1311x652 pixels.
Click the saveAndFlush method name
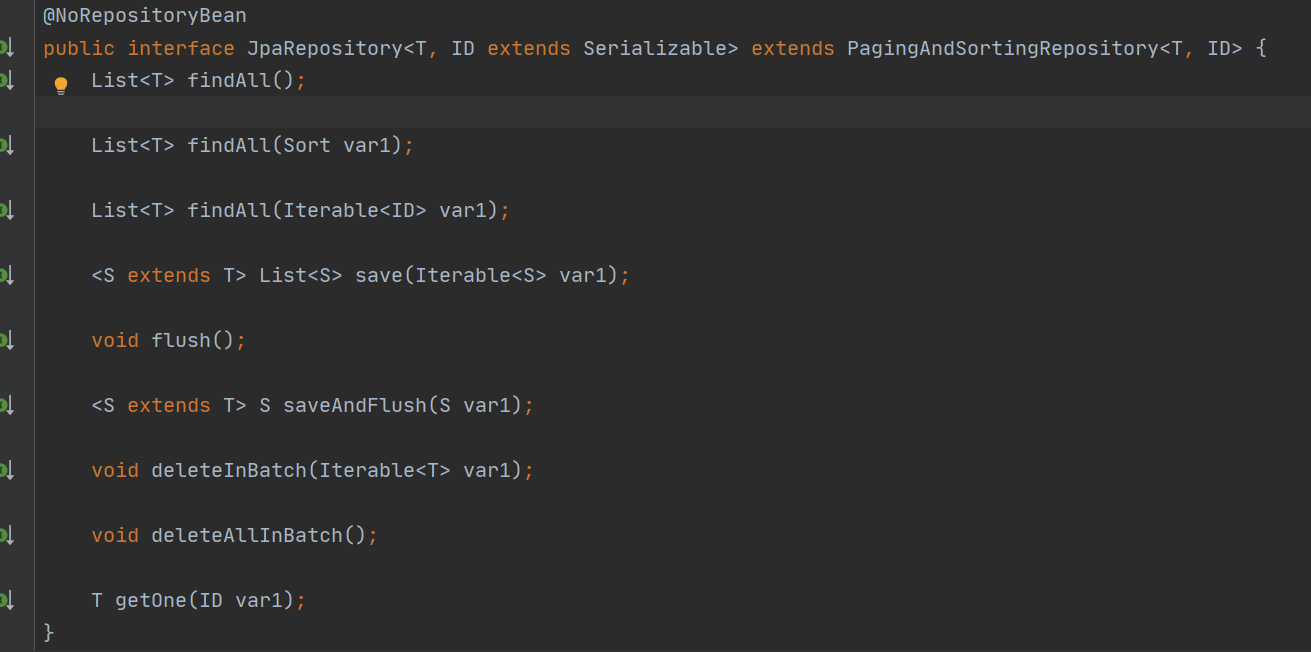pos(355,405)
